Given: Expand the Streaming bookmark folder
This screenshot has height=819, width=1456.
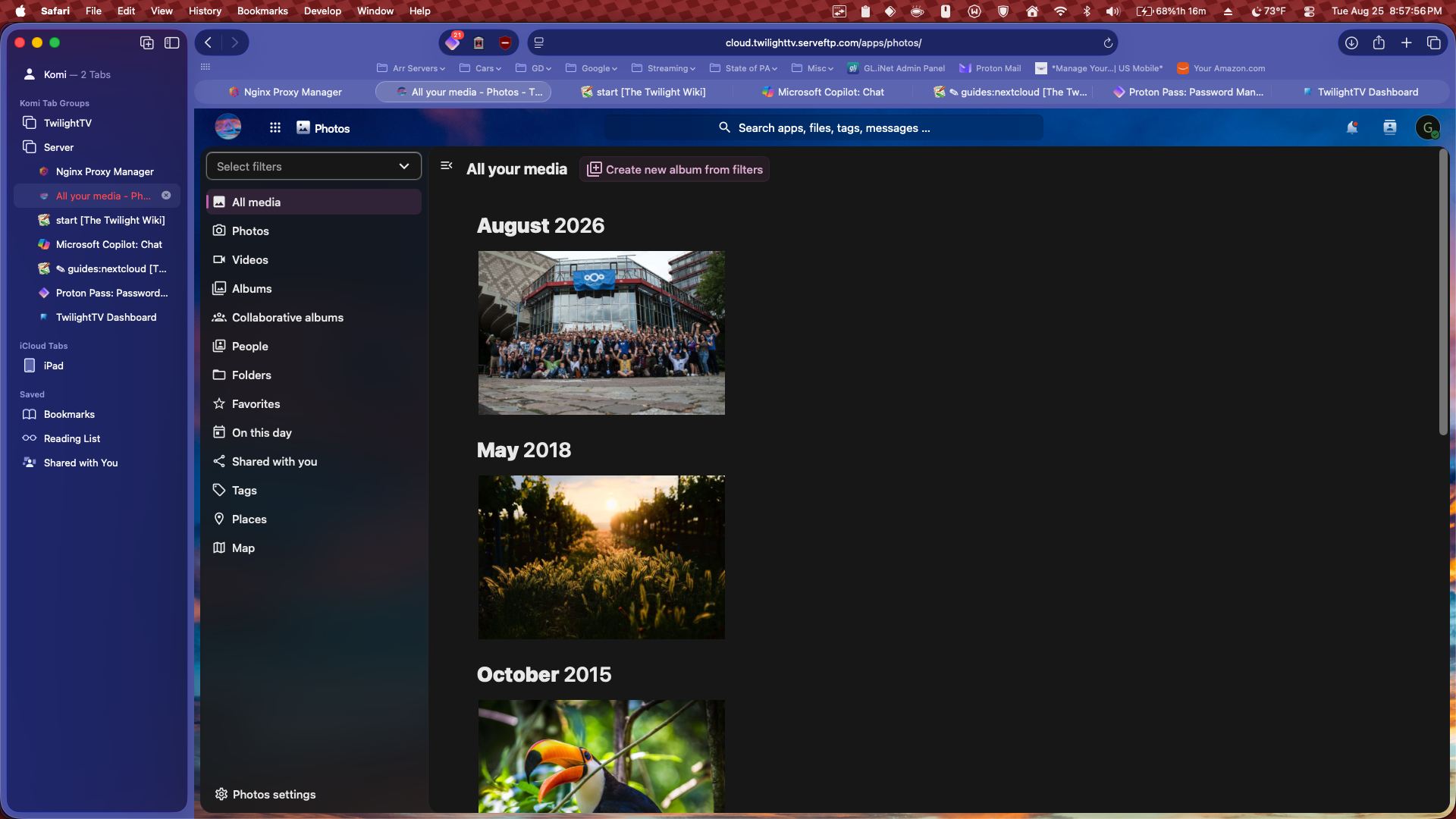Looking at the screenshot, I should click(664, 68).
